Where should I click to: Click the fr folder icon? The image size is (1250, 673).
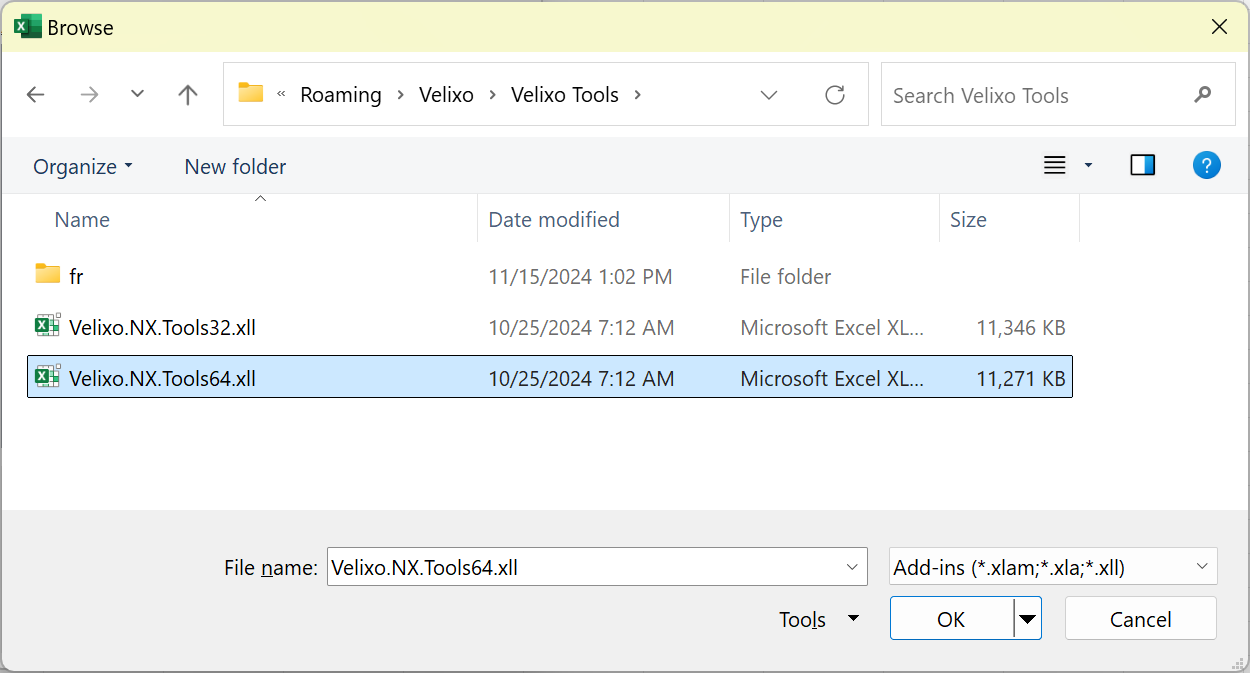click(x=47, y=274)
